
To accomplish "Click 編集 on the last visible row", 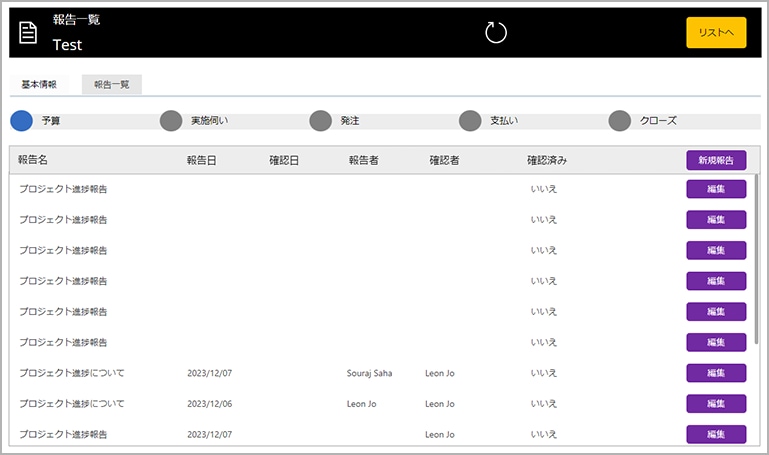I will pos(715,434).
